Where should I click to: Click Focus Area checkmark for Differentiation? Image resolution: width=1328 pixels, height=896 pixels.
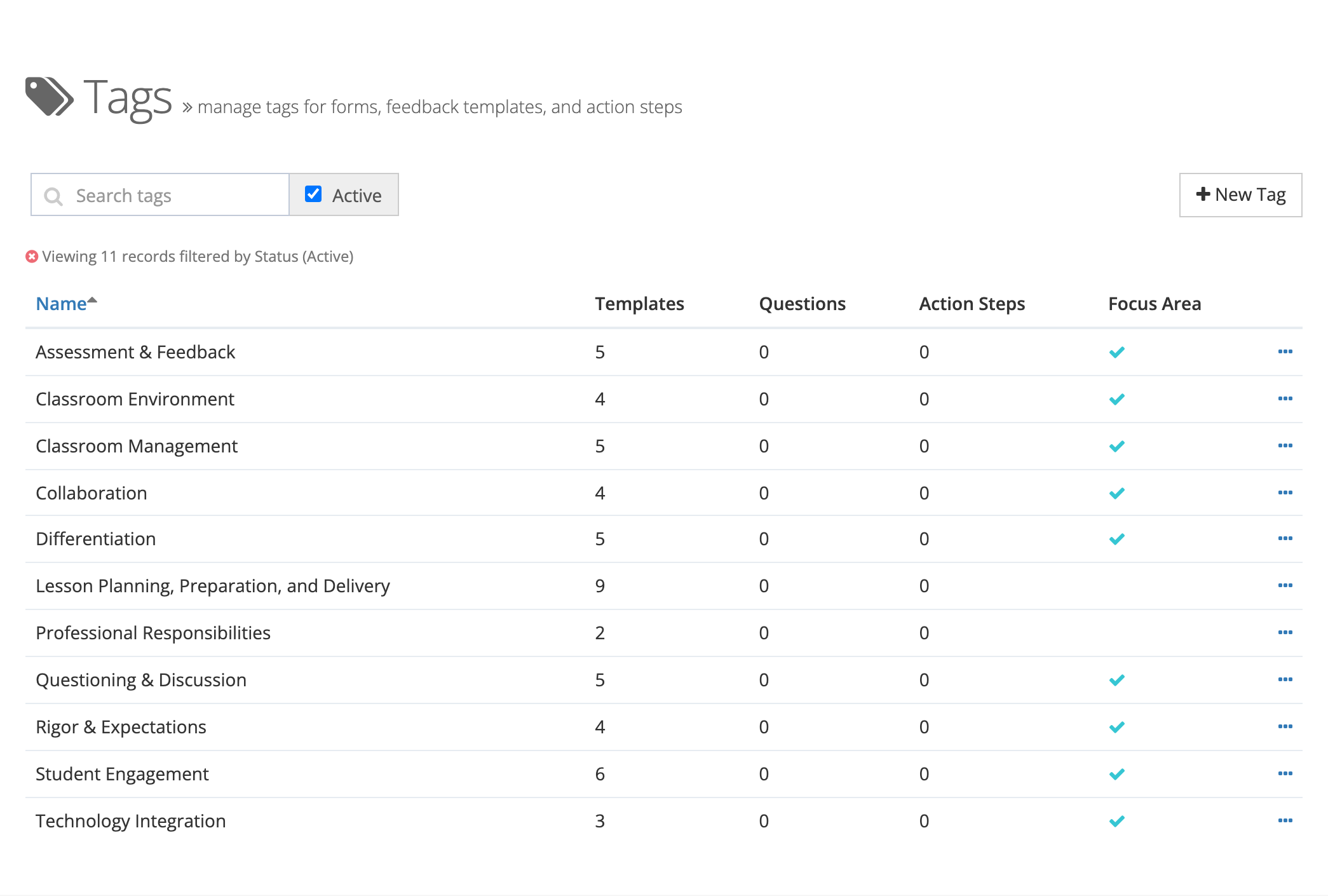1117,539
